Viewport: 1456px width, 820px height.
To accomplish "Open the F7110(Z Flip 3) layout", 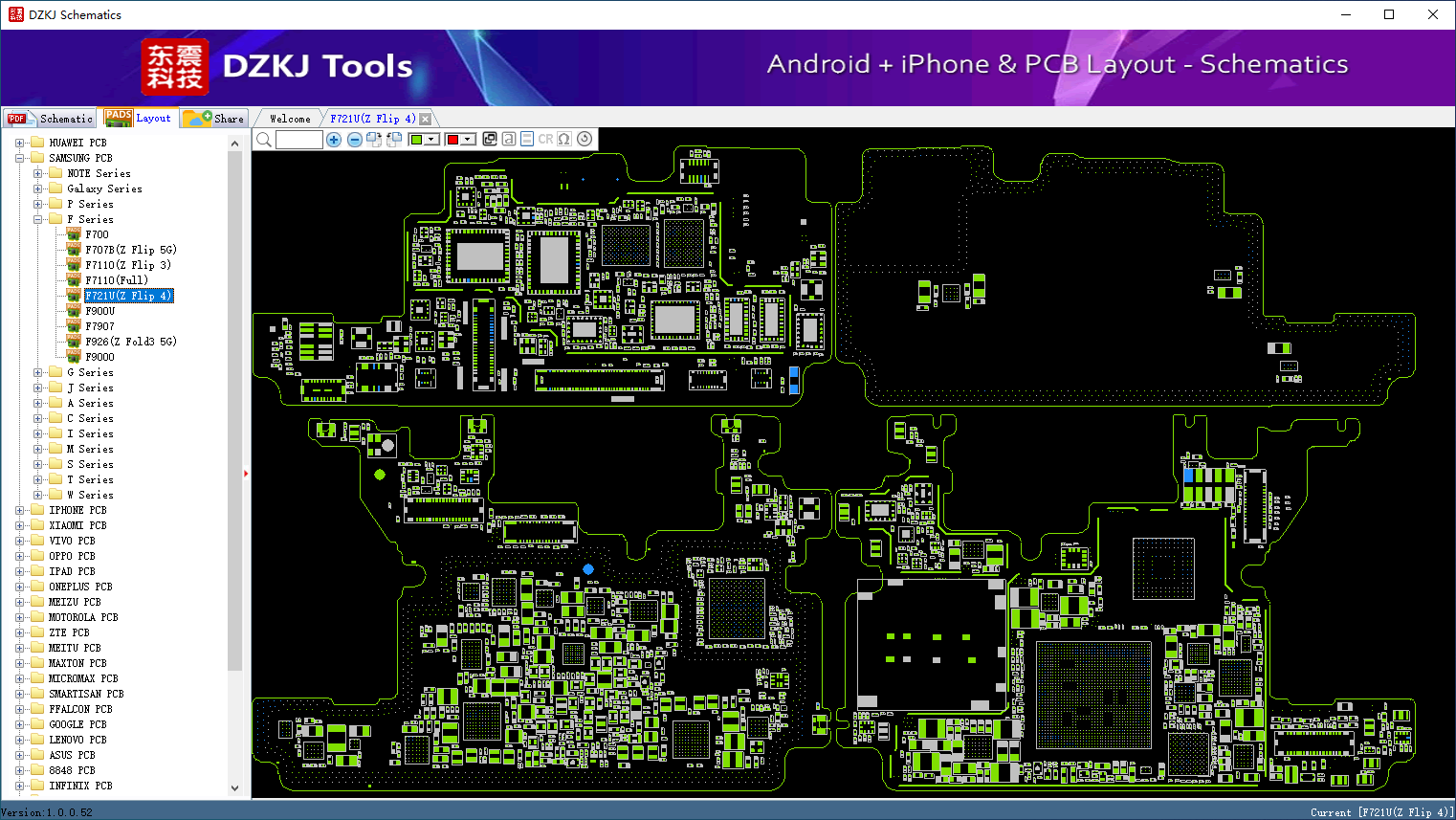I will (x=128, y=265).
